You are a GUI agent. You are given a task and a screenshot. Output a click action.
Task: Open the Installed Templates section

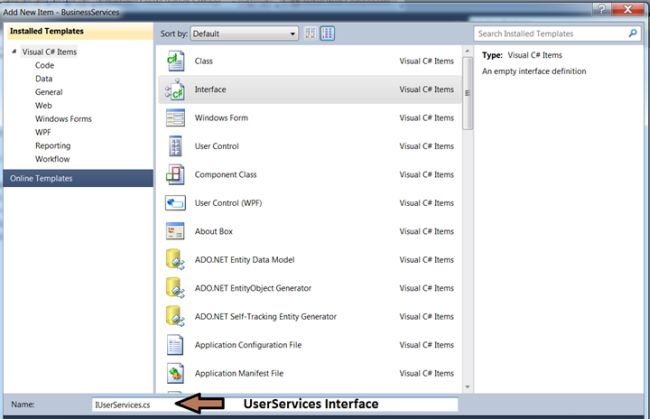point(80,31)
